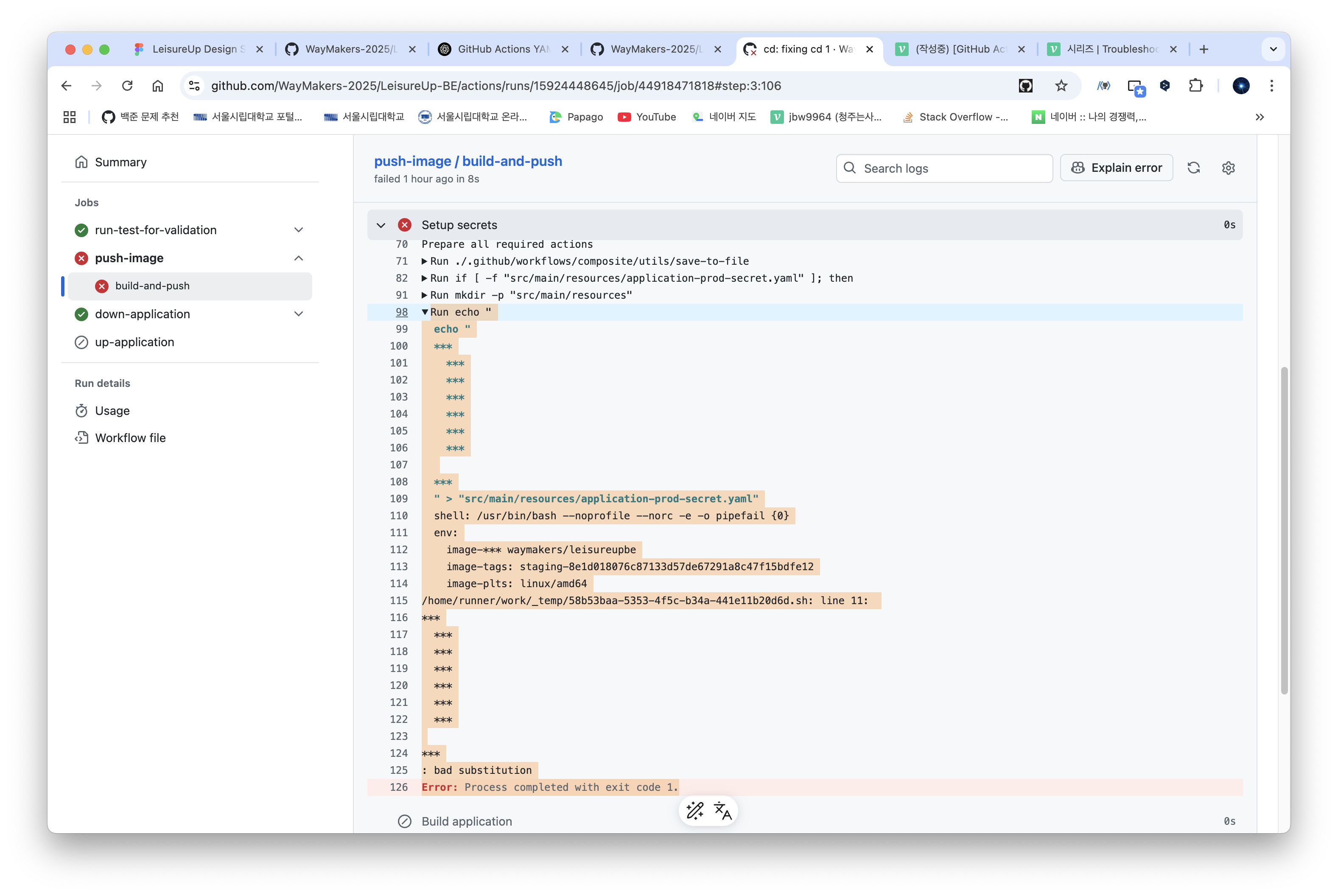Go to browser home icon
This screenshot has height=896, width=1338.
point(158,86)
